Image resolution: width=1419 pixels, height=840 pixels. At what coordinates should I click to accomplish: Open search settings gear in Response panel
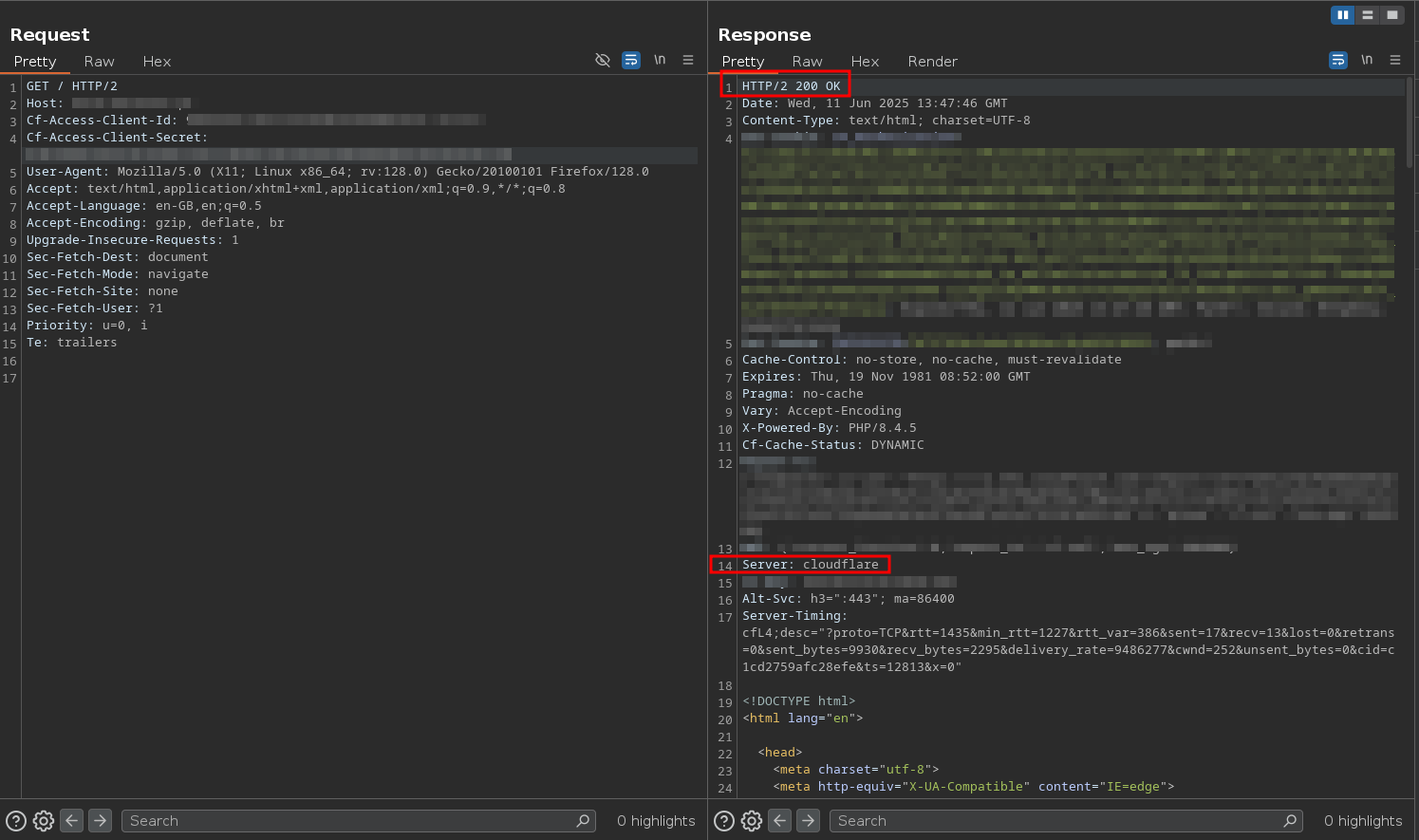click(752, 821)
